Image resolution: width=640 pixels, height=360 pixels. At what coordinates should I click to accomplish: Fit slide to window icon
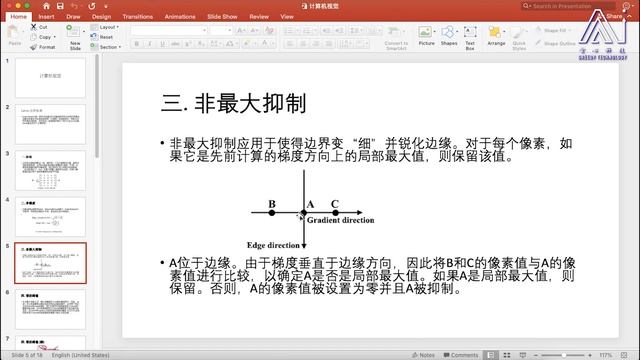(624, 355)
